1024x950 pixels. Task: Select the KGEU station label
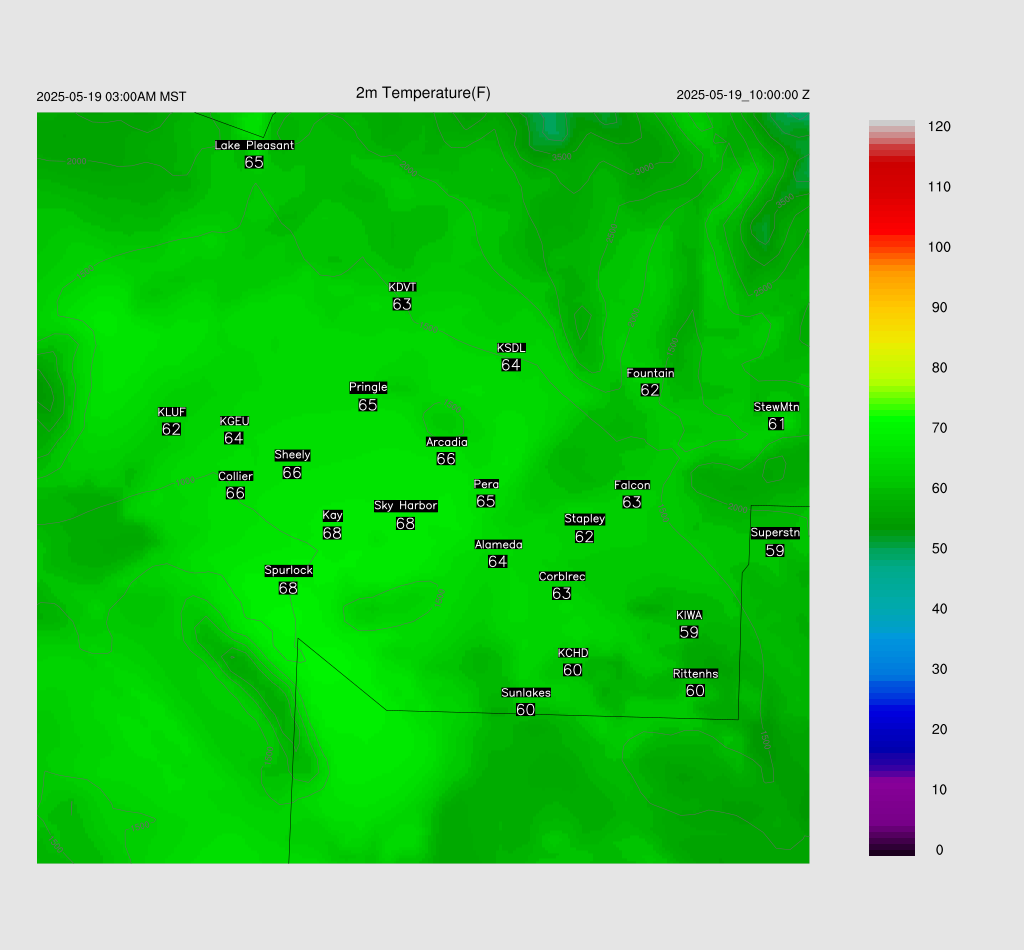(234, 421)
